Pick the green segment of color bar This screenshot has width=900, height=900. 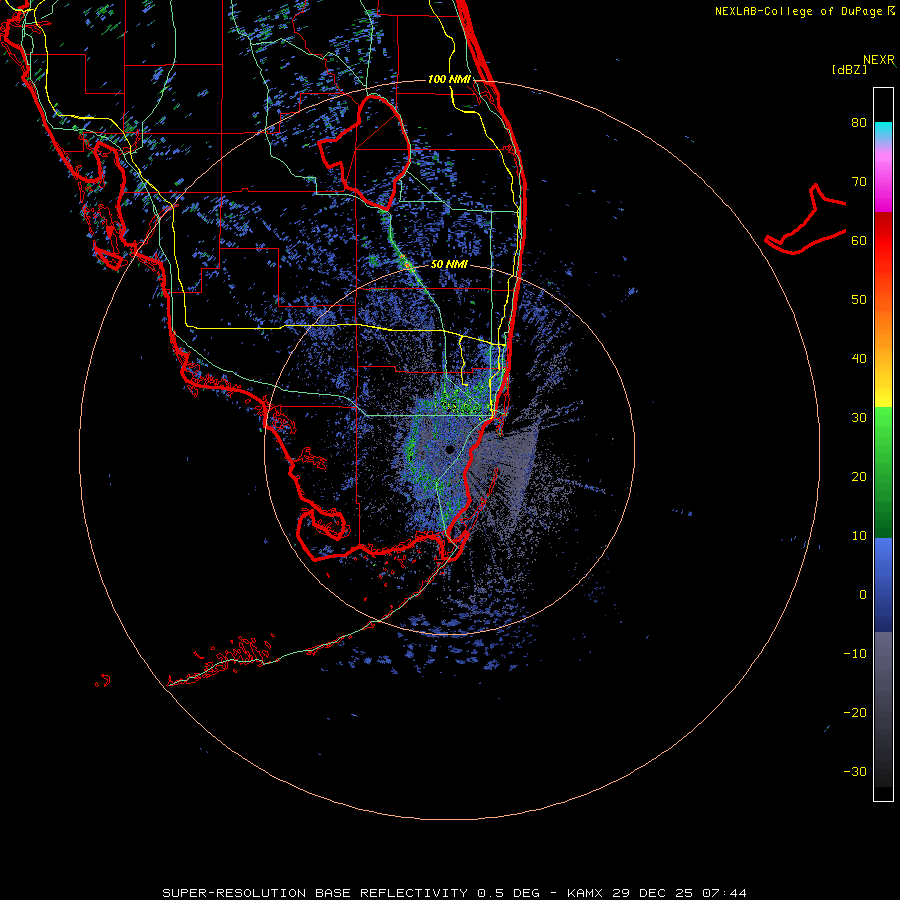point(883,472)
